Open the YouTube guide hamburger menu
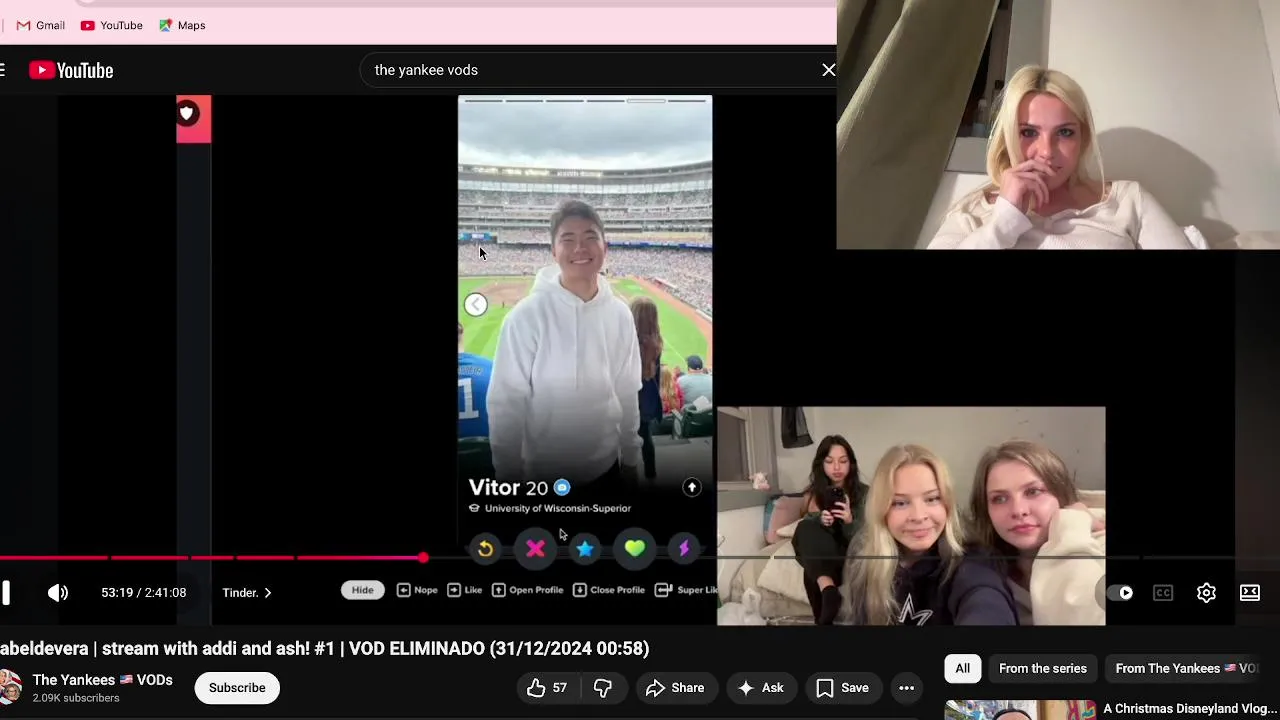Image resolution: width=1280 pixels, height=720 pixels. click(3, 70)
